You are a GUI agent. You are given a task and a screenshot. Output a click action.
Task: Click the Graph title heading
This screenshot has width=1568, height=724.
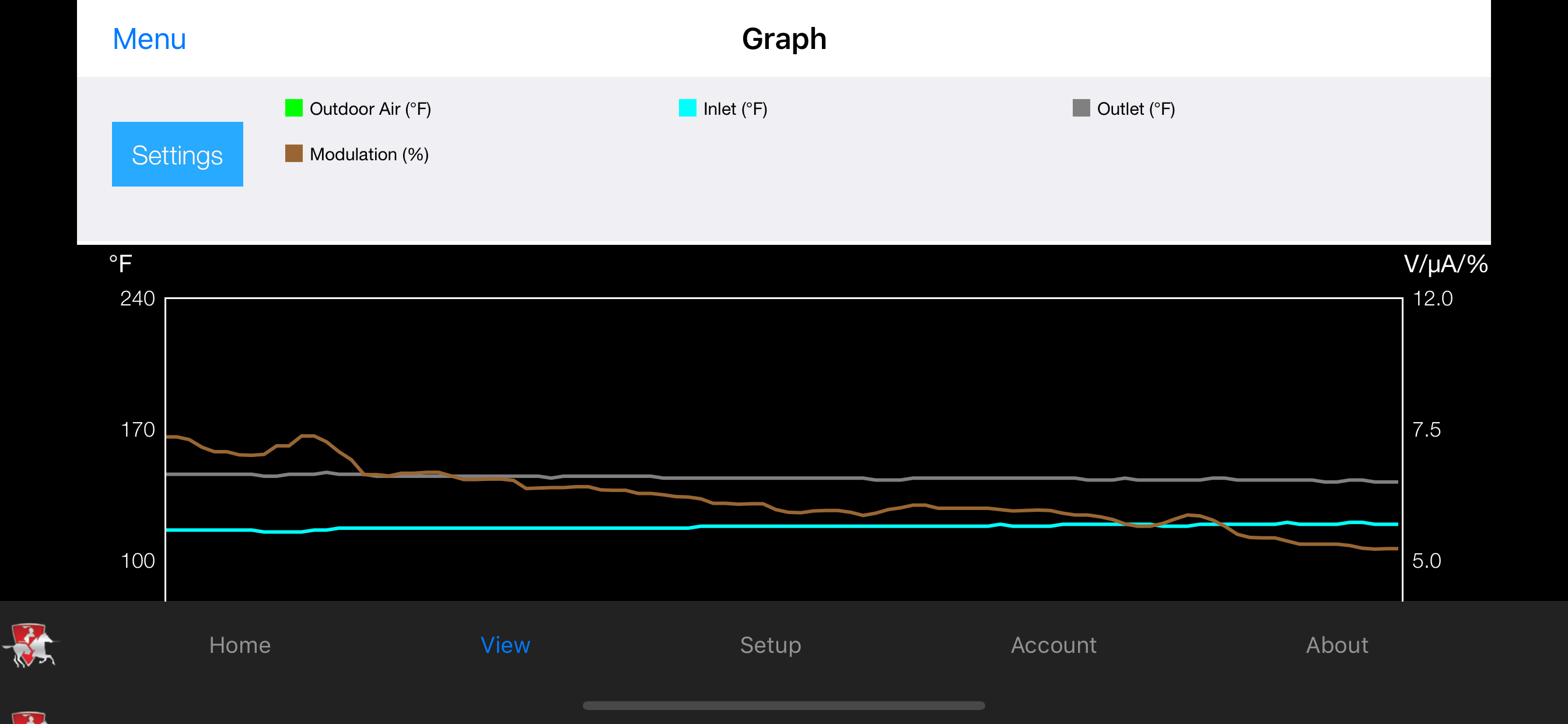pyautogui.click(x=784, y=39)
